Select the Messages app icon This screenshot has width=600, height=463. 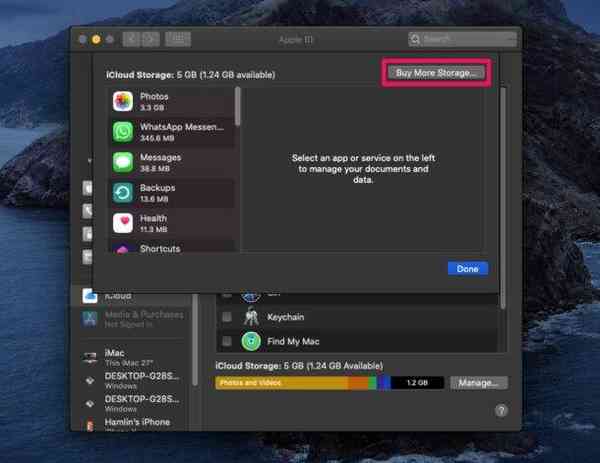pyautogui.click(x=123, y=162)
